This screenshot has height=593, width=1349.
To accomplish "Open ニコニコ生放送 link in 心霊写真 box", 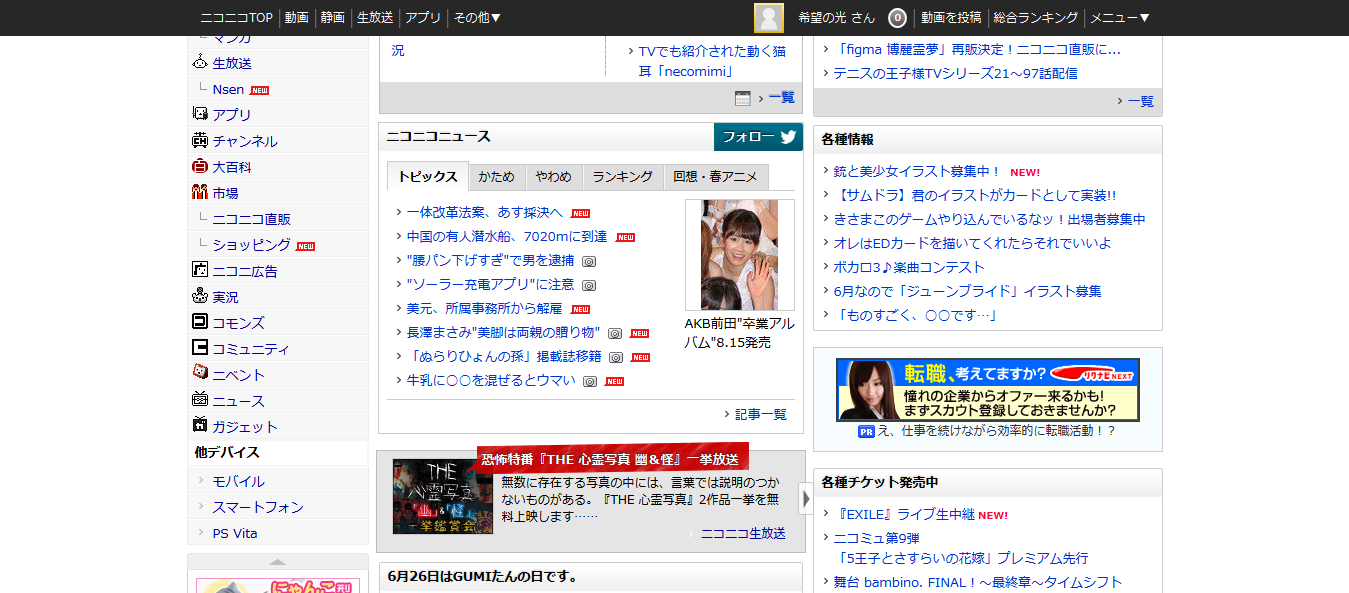I will [x=743, y=533].
